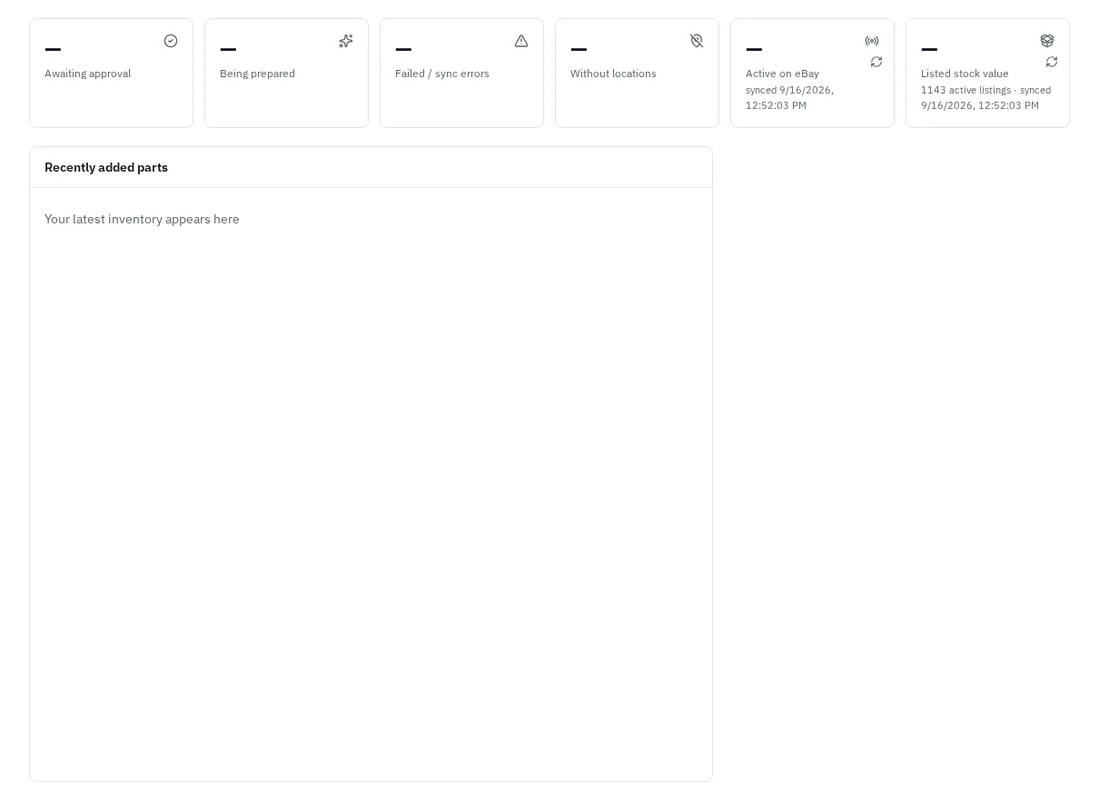Viewport: 1099px width, 800px height.
Task: Select the Listed stock value label
Action: click(x=964, y=74)
